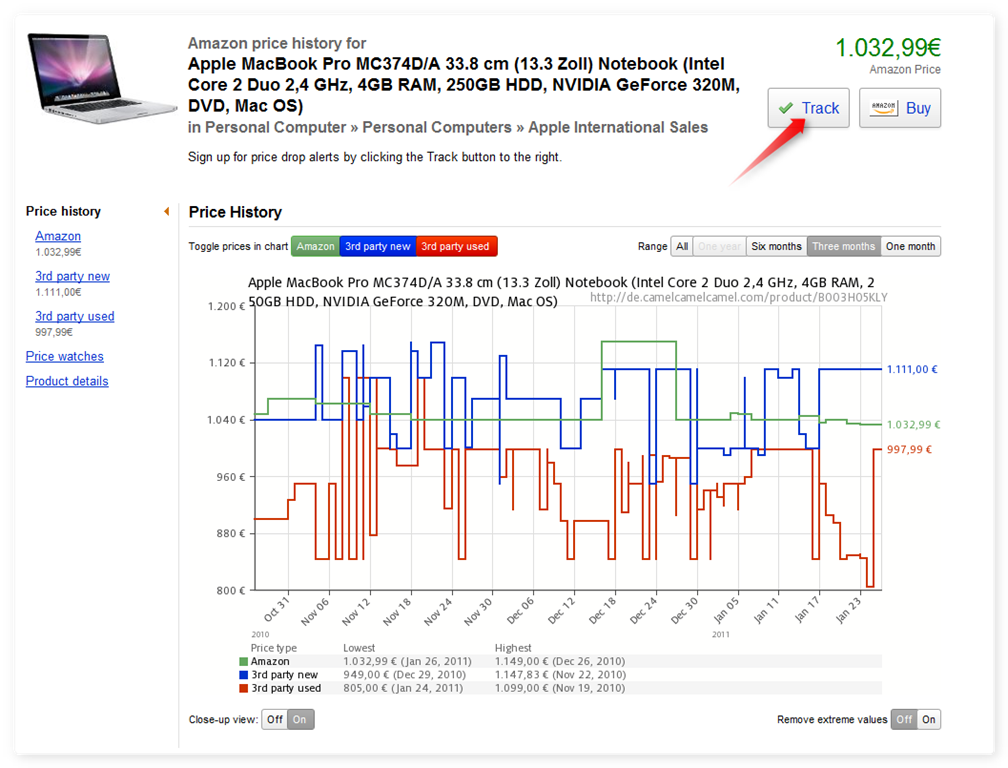Click 3rd party used lowest 805,00 € entry
This screenshot has width=1008, height=768.
(x=403, y=688)
